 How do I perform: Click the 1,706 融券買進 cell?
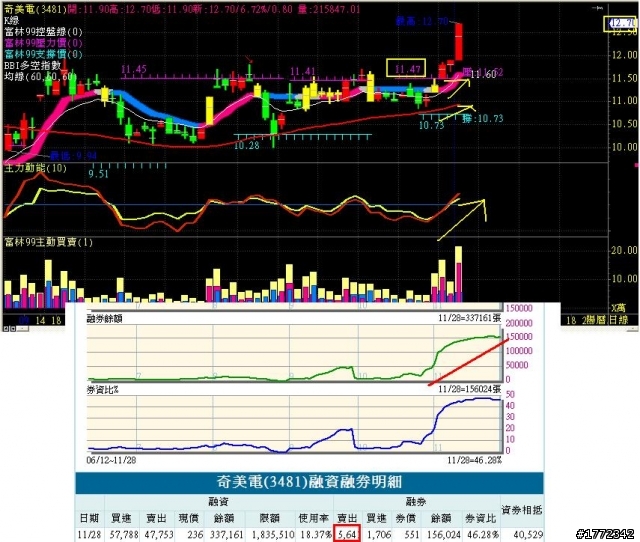[x=379, y=534]
